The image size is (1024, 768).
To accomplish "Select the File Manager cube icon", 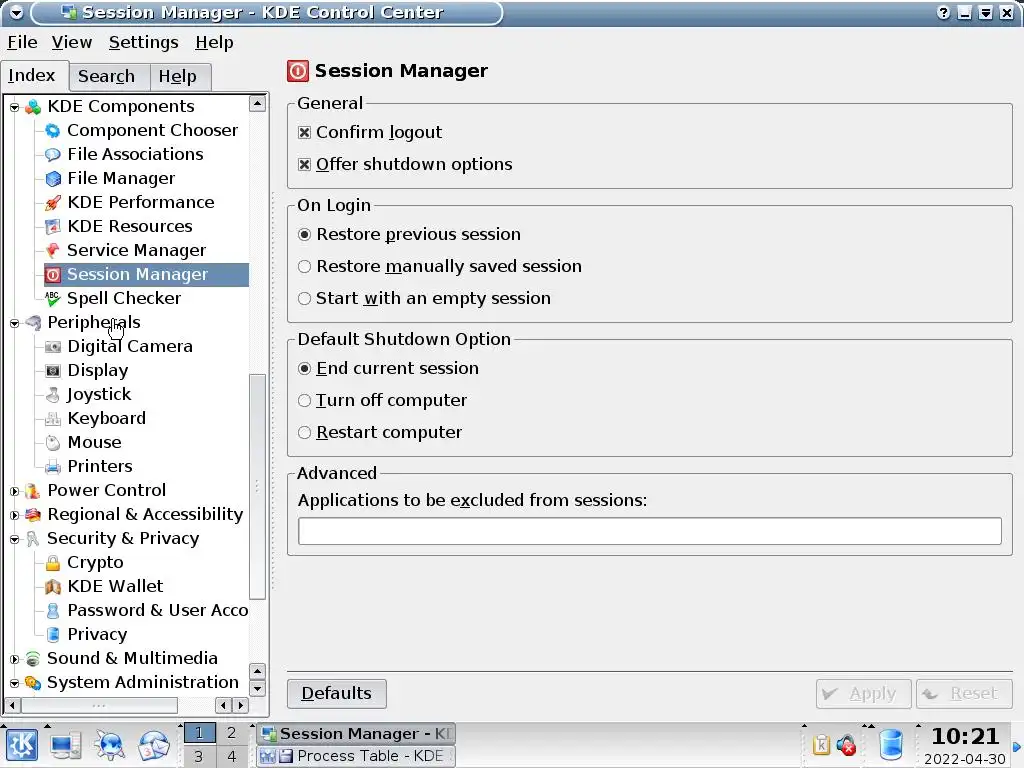I will pos(53,178).
